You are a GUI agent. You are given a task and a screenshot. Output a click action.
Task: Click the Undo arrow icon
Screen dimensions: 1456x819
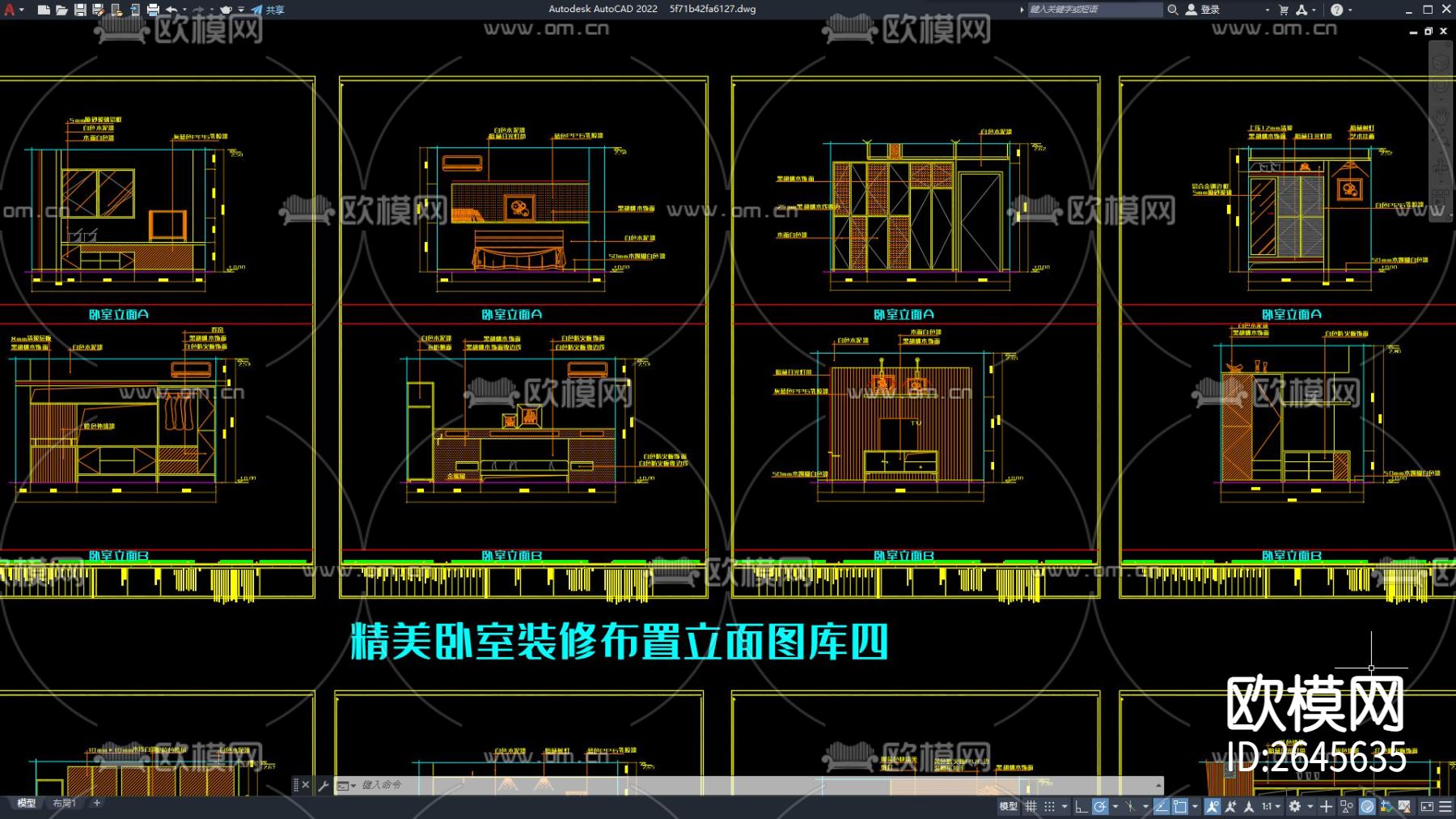(171, 10)
